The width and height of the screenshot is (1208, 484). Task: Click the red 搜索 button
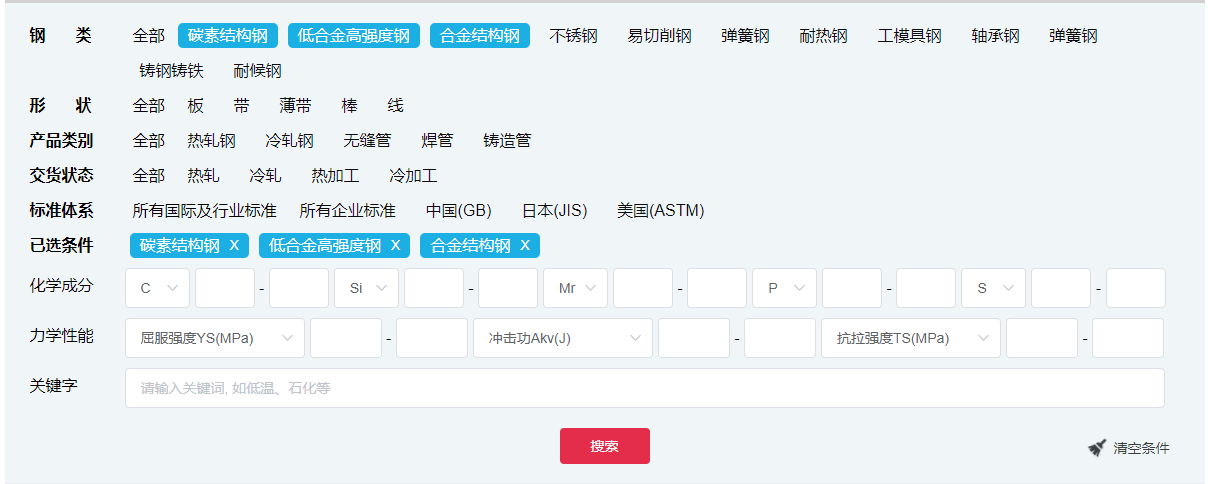605,446
